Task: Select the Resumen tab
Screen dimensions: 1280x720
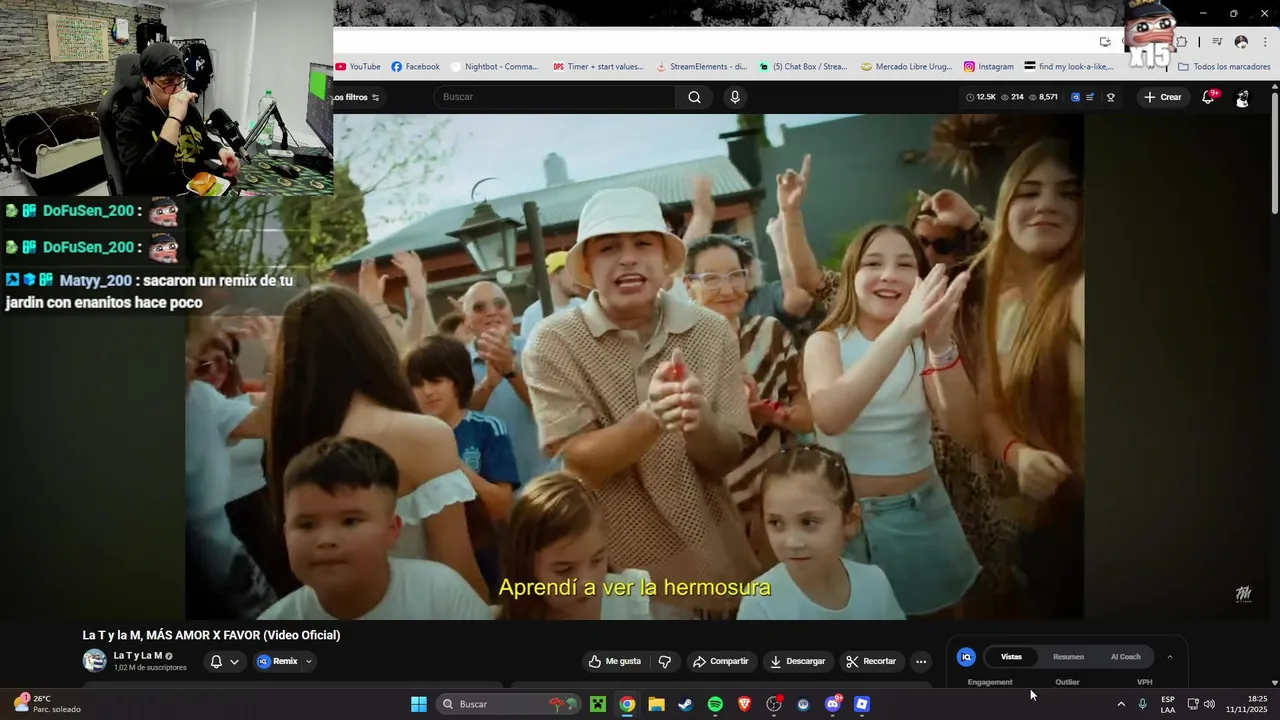Action: (x=1068, y=657)
